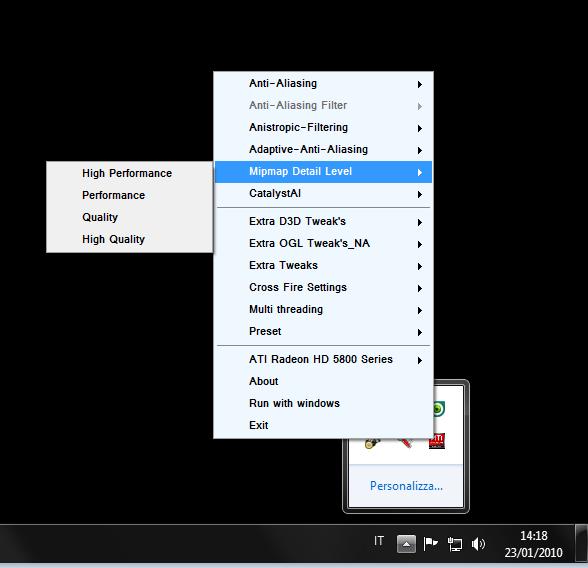This screenshot has width=588, height=568.
Task: Open the network connection tray icon
Action: tap(454, 544)
